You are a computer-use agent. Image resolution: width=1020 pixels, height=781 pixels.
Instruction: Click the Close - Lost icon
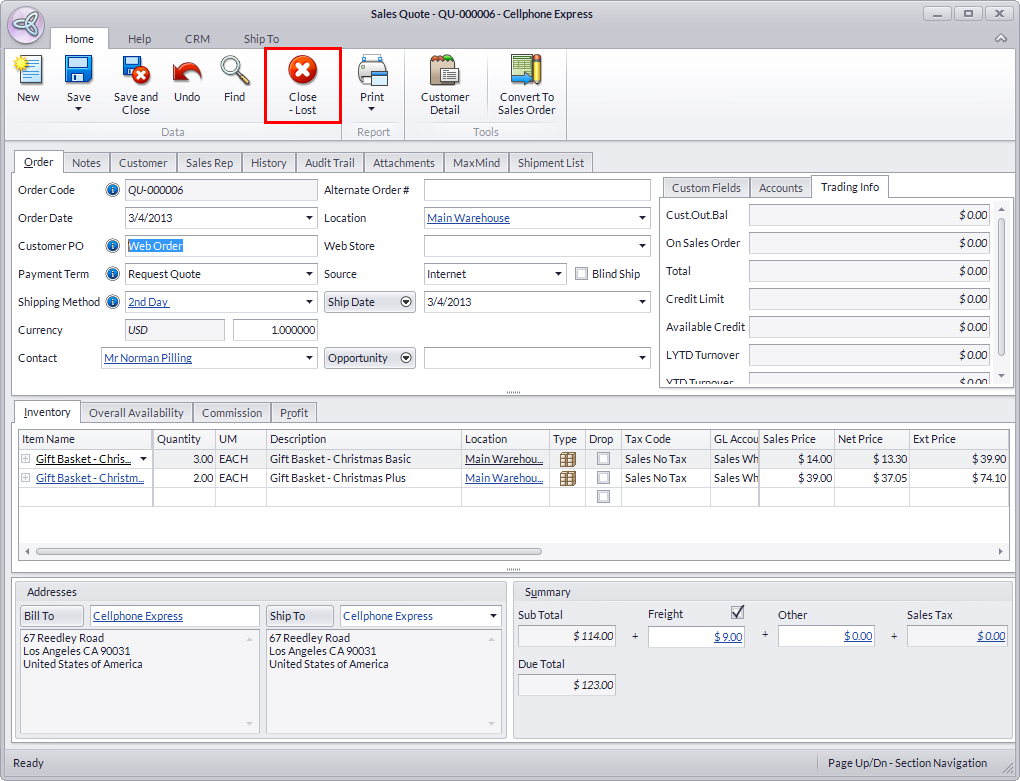pos(302,72)
